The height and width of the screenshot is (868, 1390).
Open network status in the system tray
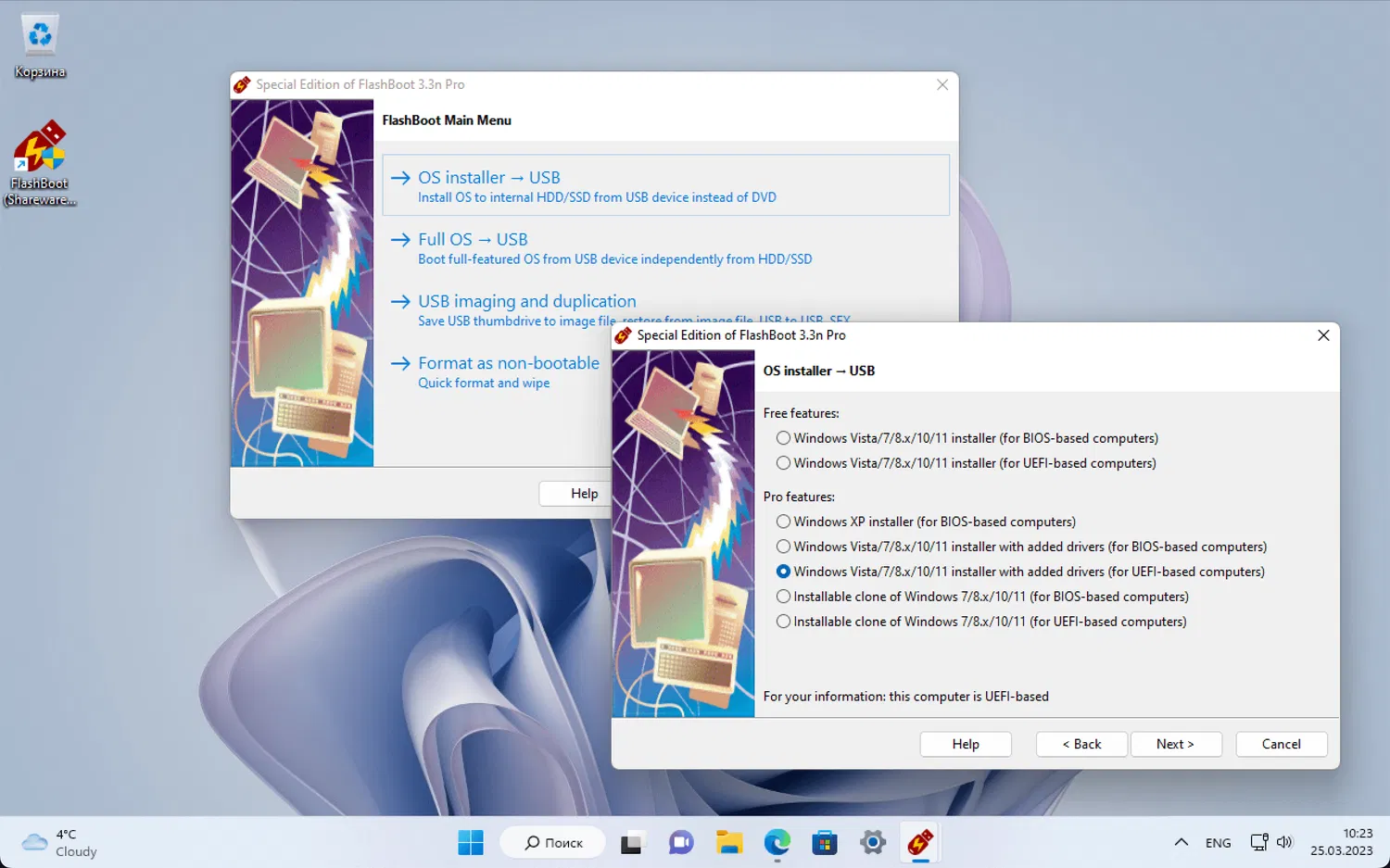pyautogui.click(x=1259, y=842)
